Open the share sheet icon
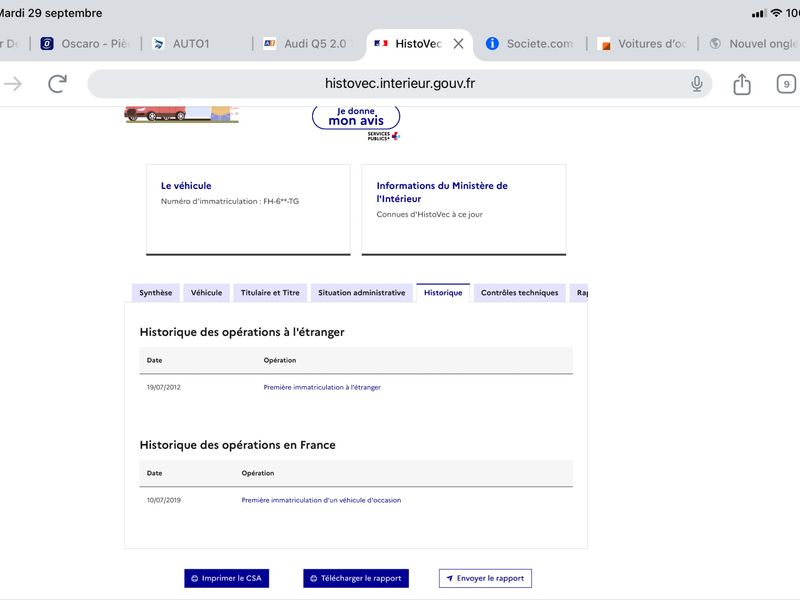The image size is (800, 600). pos(742,84)
